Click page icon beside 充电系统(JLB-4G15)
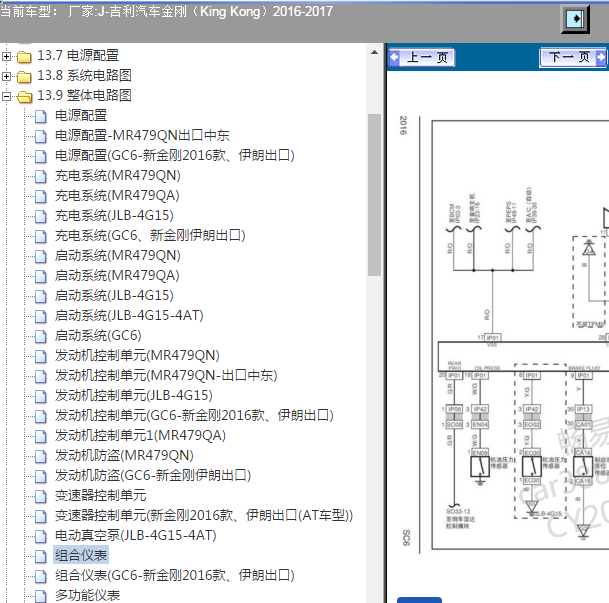Screen dimensions: 609x603 [x=40, y=216]
